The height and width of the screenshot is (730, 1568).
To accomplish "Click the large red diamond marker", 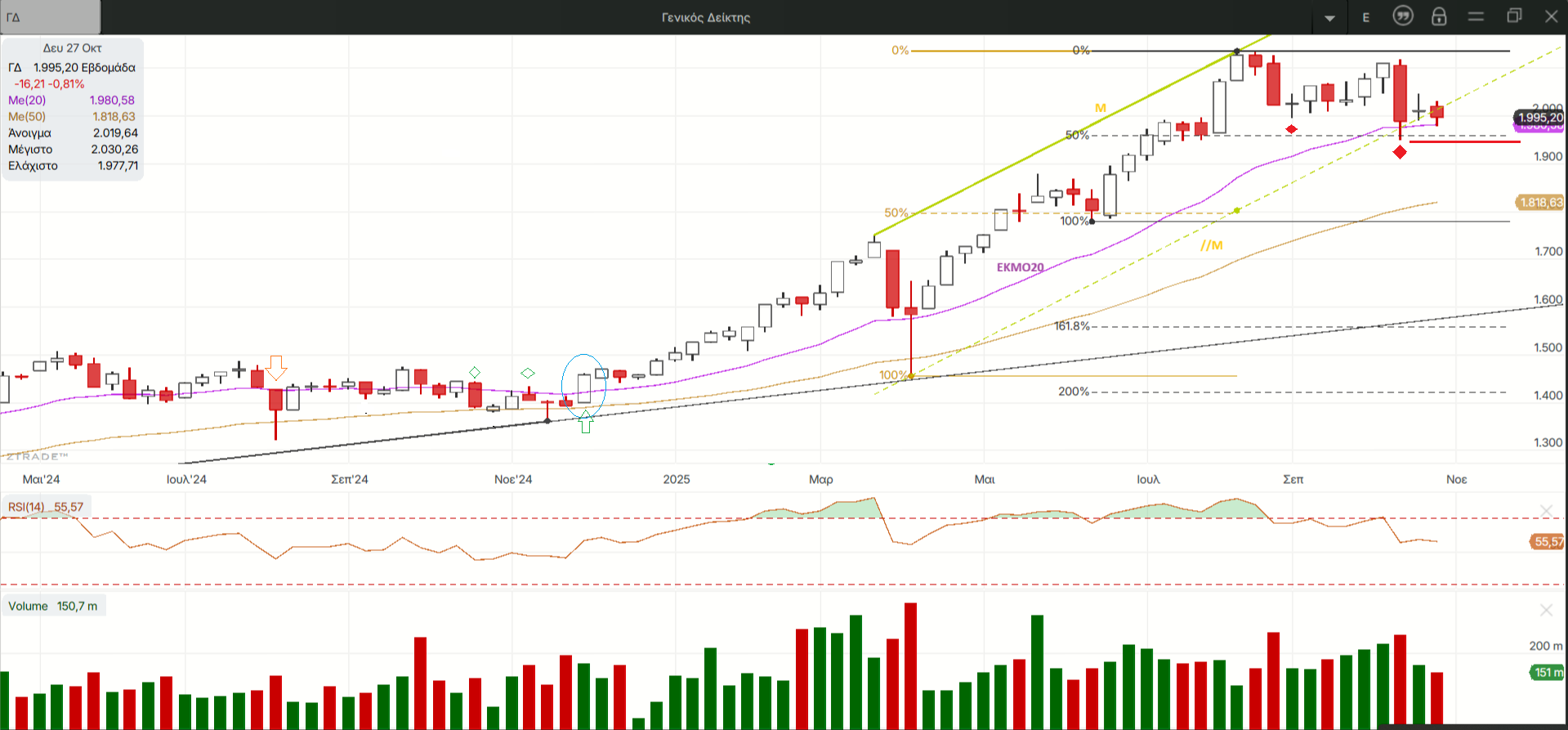I will pyautogui.click(x=1400, y=152).
